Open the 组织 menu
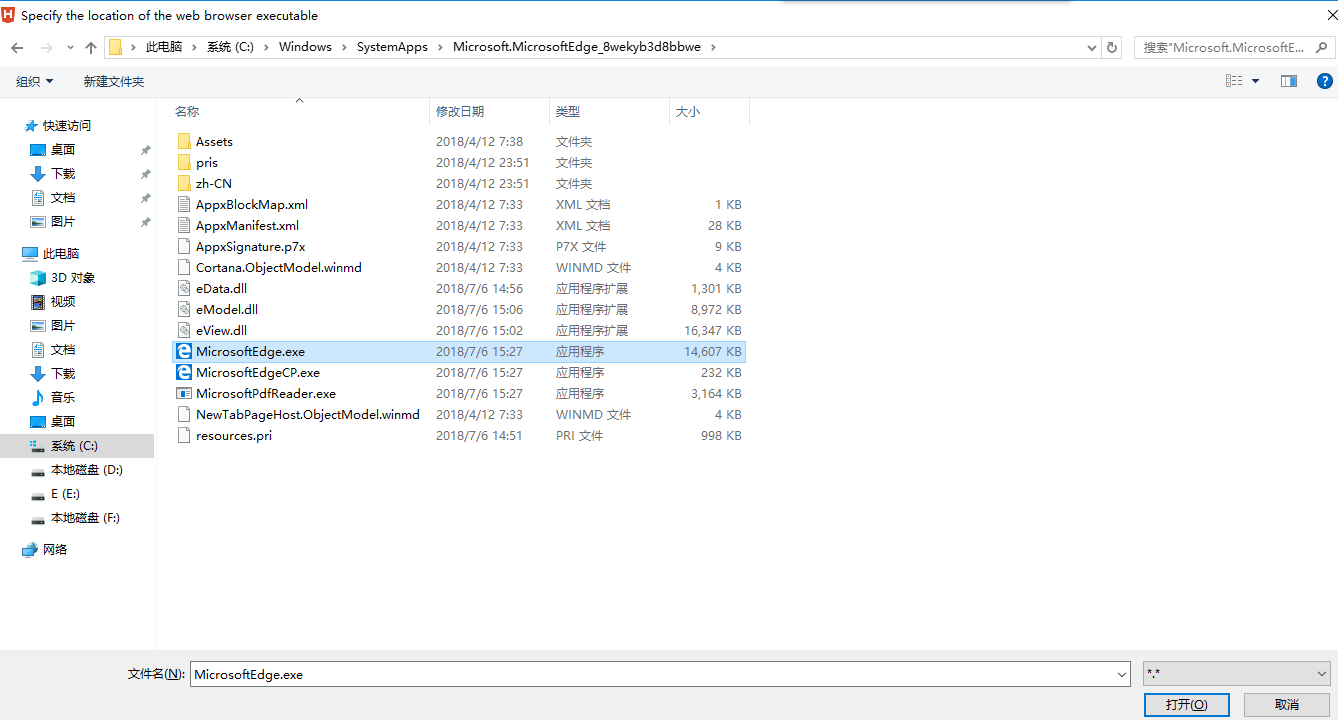Viewport: 1338px width, 720px height. click(x=35, y=81)
